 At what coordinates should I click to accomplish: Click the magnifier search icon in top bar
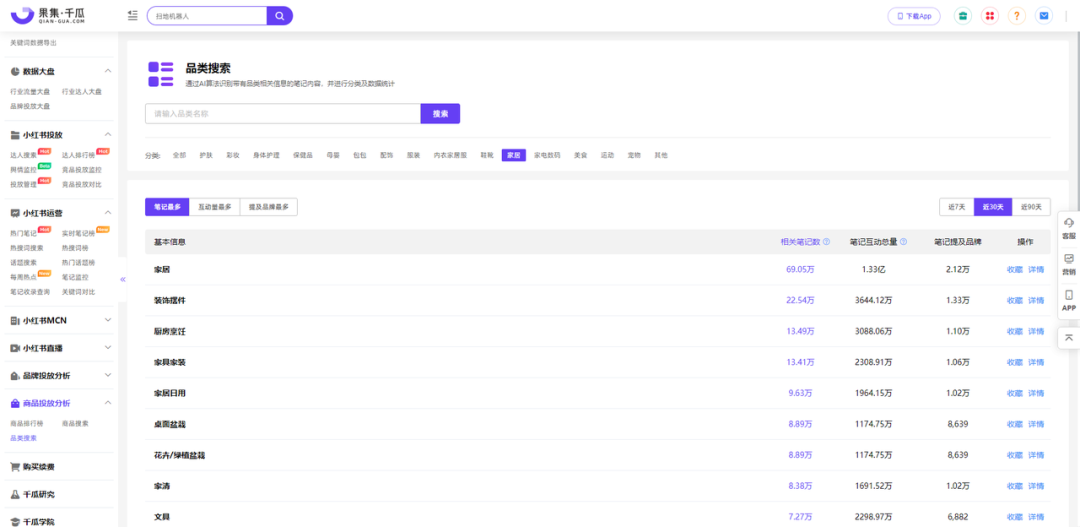(x=280, y=16)
